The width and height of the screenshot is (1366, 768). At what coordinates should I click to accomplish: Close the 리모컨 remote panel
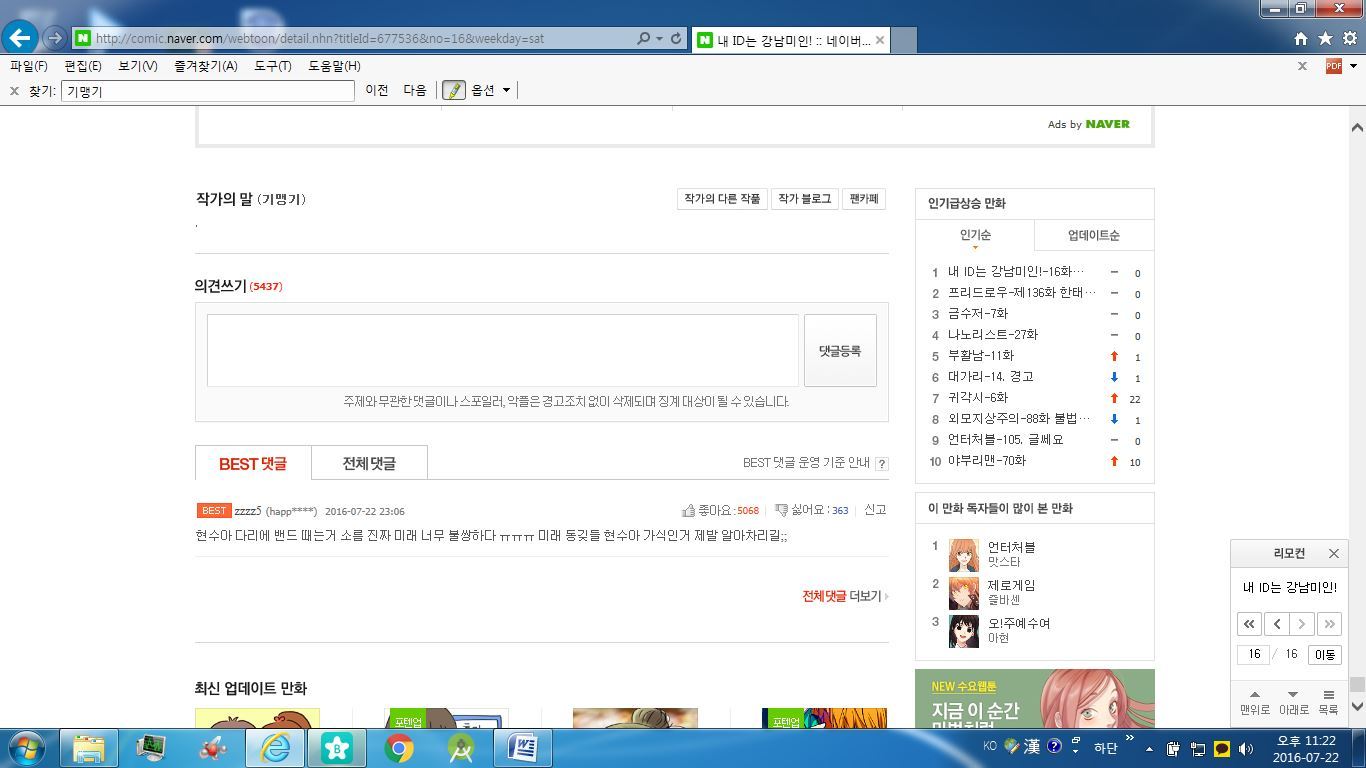[1333, 553]
